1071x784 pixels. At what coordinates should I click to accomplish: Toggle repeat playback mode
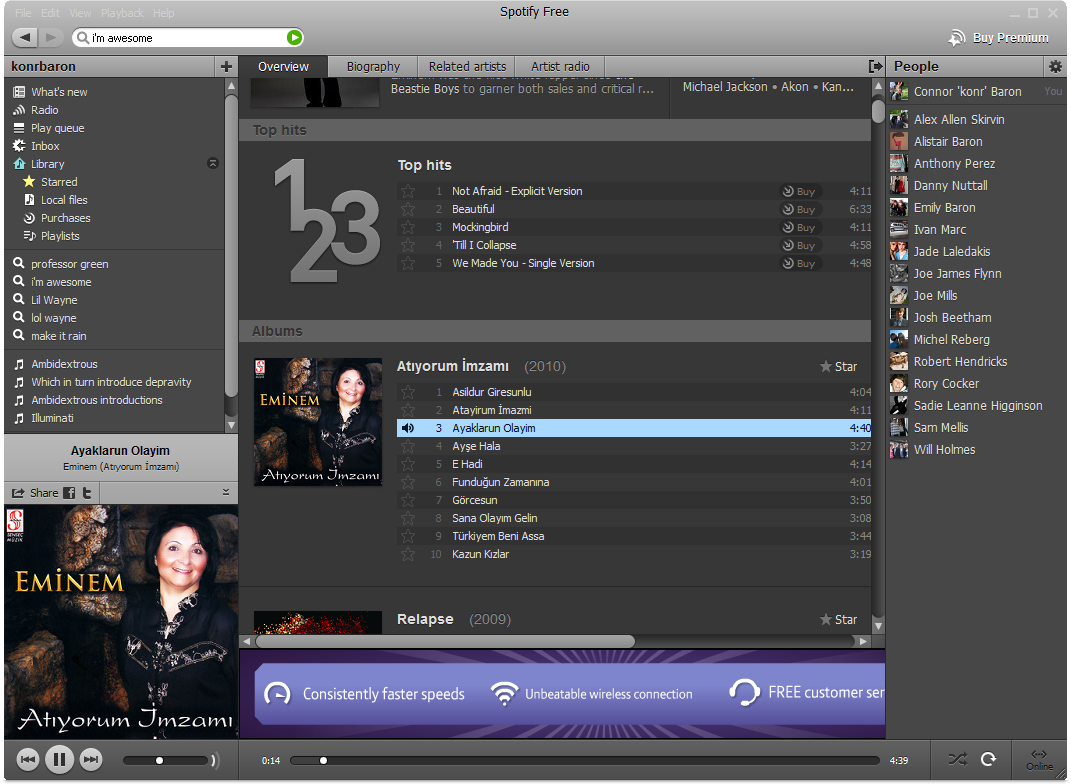tap(988, 759)
